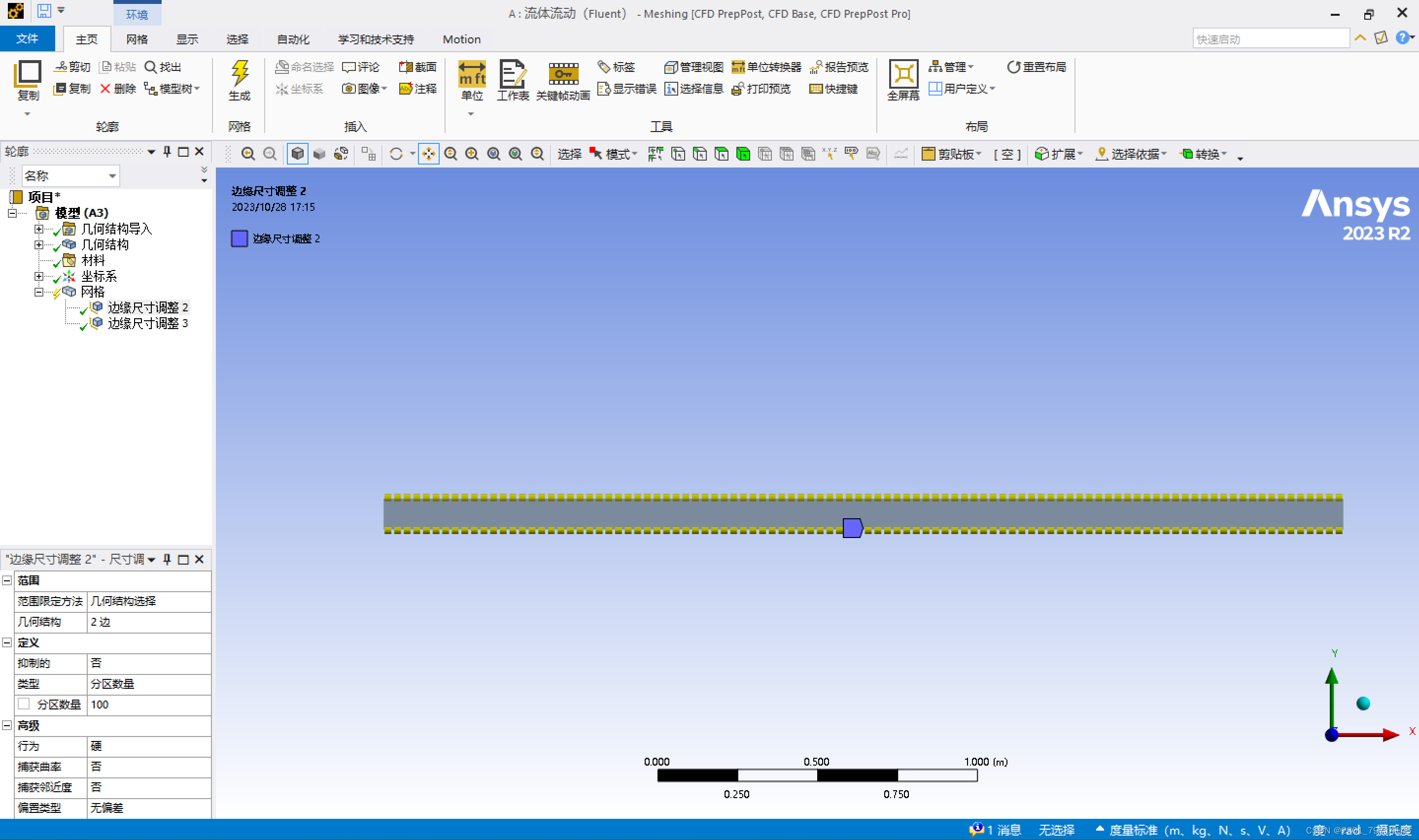Open the 单位转换器 unit converter
The width and height of the screenshot is (1419, 840).
coord(766,67)
